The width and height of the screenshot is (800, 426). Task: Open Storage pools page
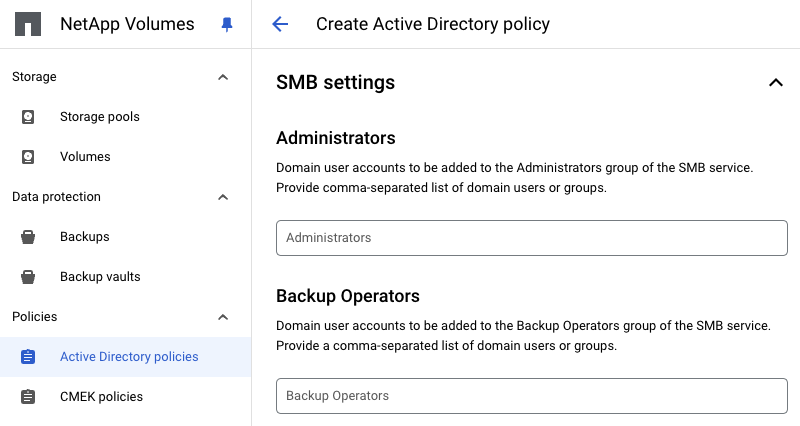click(100, 117)
